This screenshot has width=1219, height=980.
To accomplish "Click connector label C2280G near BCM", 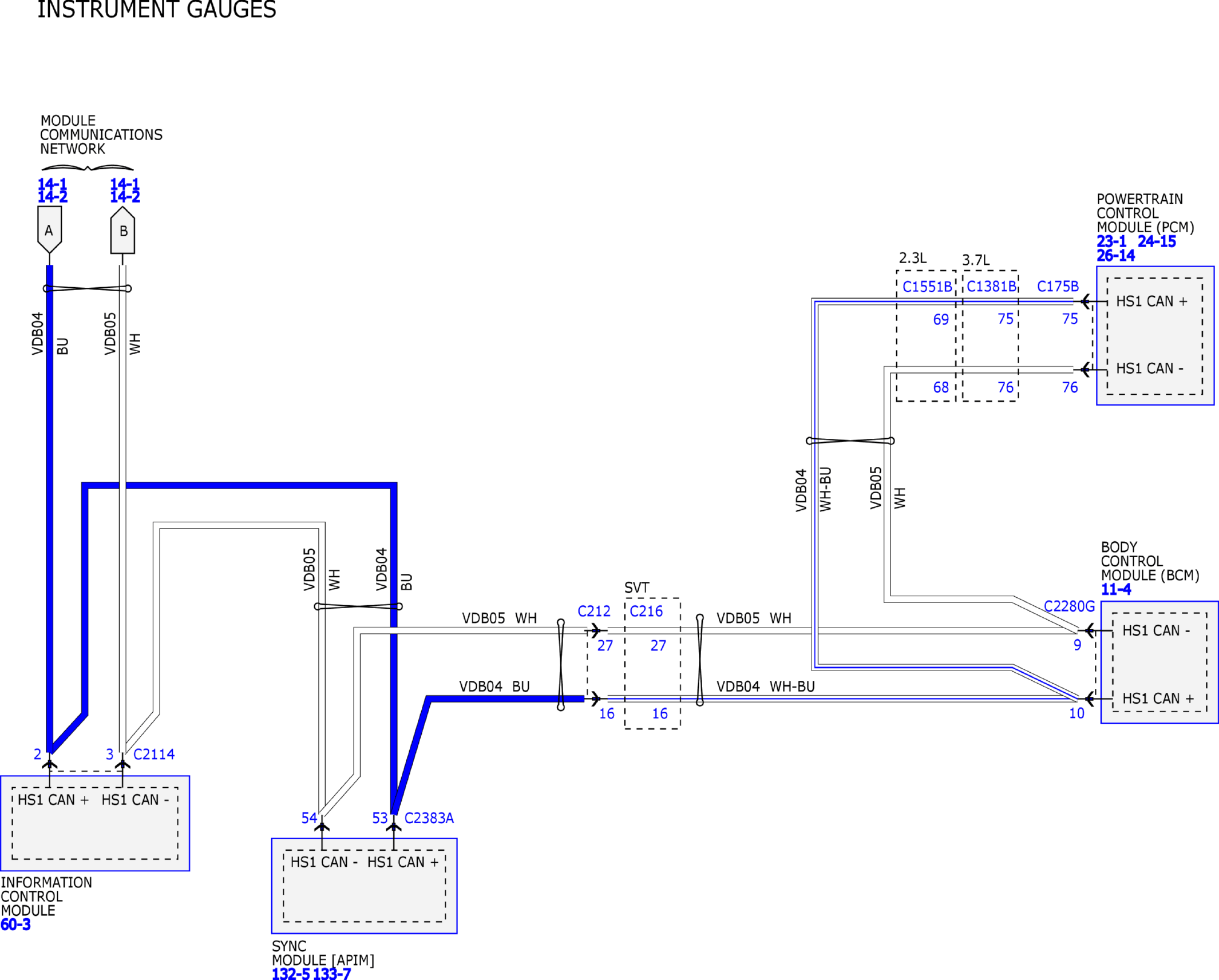I will coord(1068,606).
